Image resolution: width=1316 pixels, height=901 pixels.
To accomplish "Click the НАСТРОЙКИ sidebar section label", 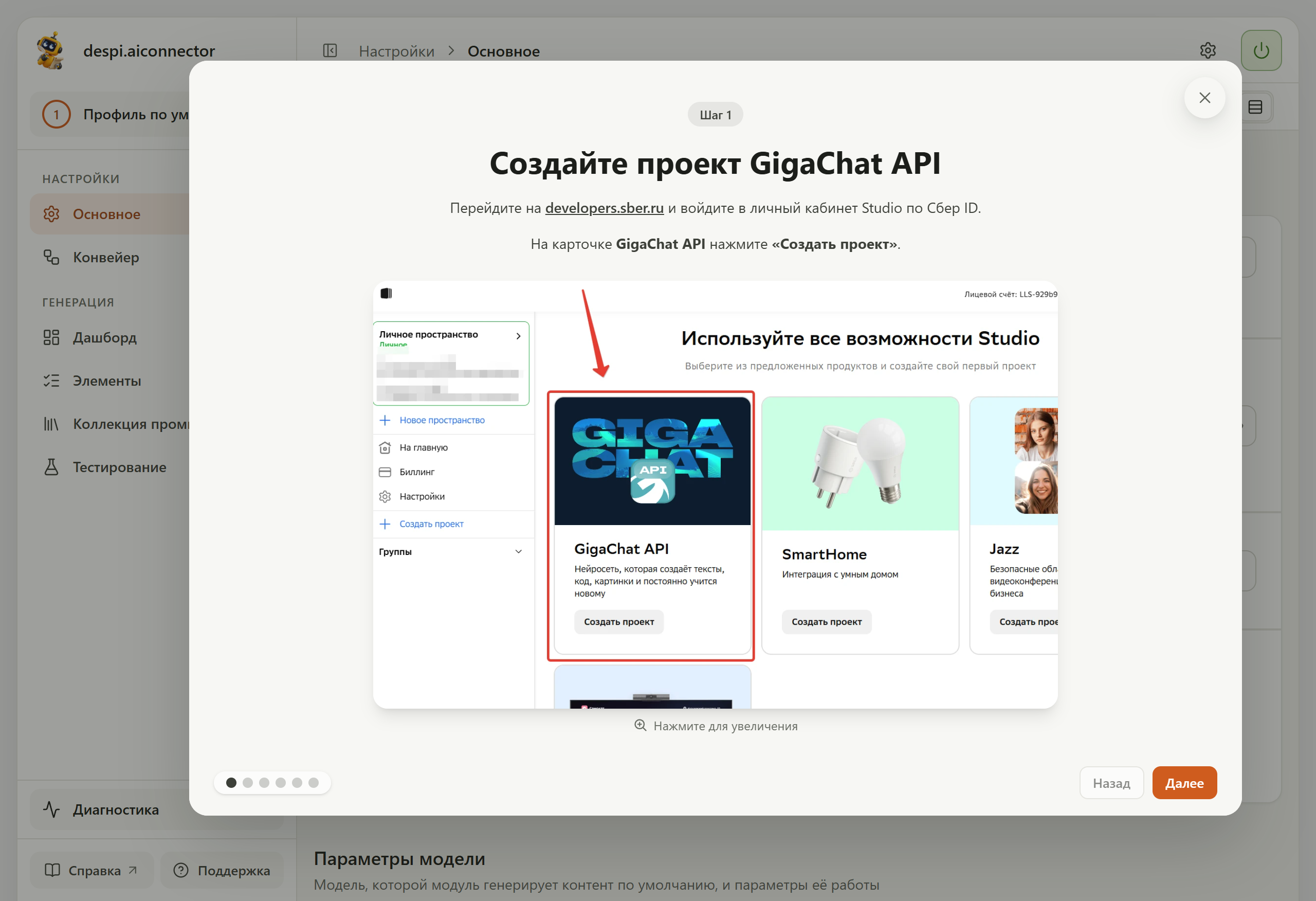I will [x=81, y=179].
